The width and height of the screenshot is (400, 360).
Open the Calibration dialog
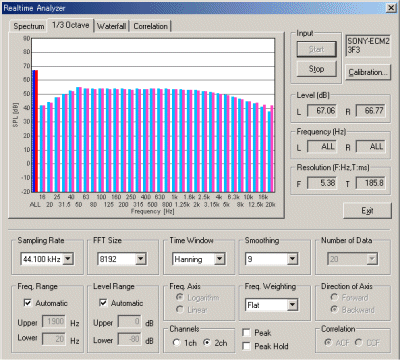(368, 72)
